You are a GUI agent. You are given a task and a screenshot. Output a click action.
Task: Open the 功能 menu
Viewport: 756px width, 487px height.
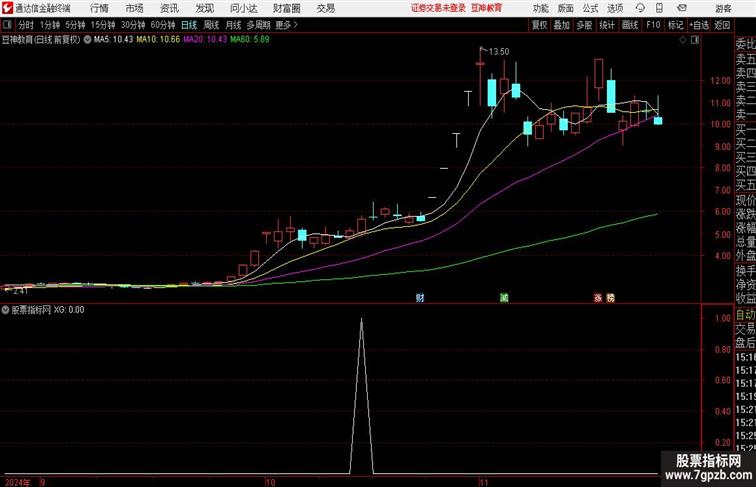coord(540,8)
